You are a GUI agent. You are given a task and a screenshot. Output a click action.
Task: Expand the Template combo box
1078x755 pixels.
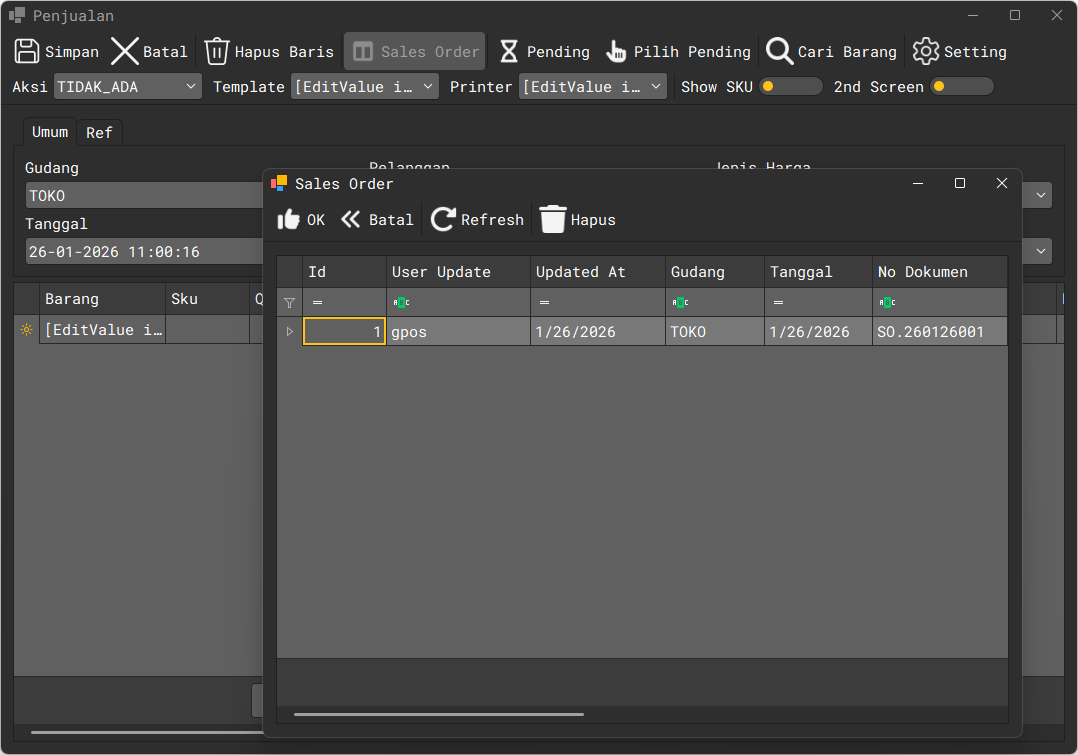coord(365,87)
